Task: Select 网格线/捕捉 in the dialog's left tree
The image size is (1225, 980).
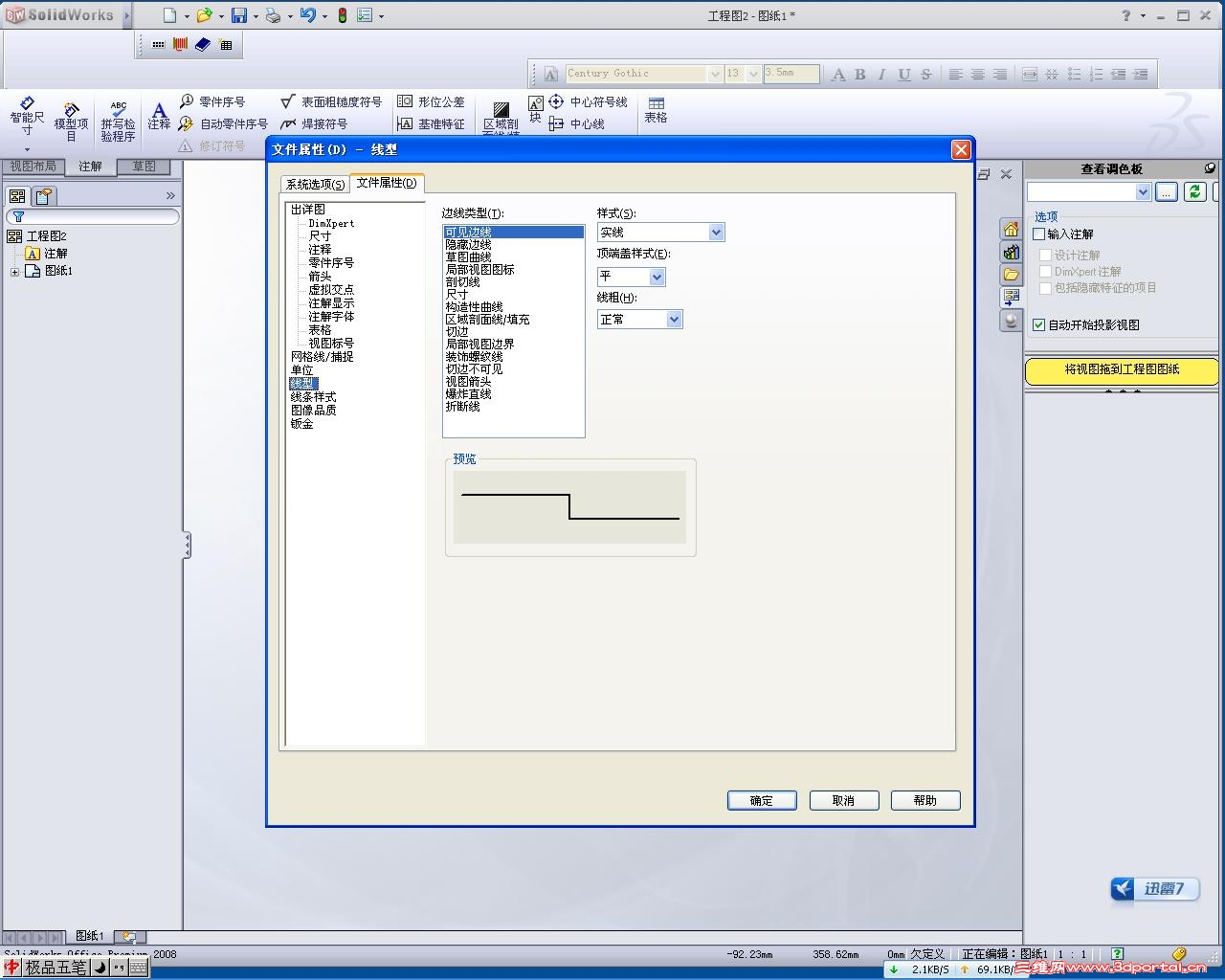Action: pos(322,357)
